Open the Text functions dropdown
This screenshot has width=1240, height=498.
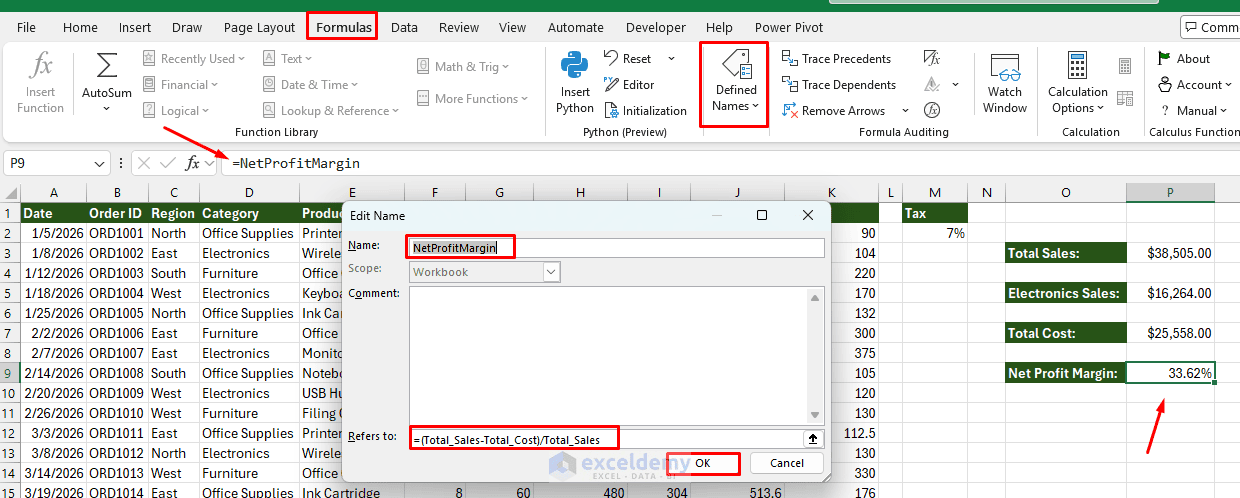(x=289, y=59)
